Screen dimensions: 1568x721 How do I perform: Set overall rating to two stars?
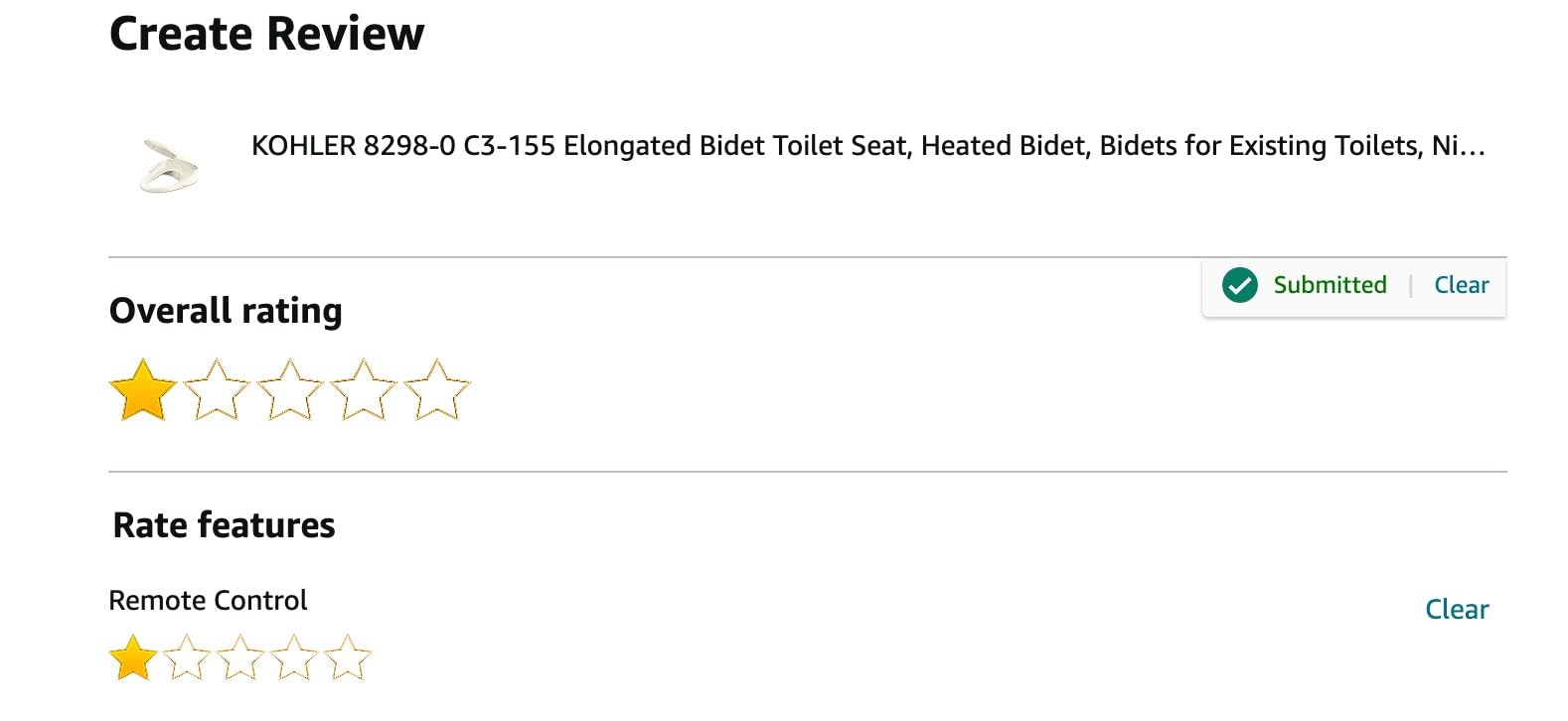217,390
